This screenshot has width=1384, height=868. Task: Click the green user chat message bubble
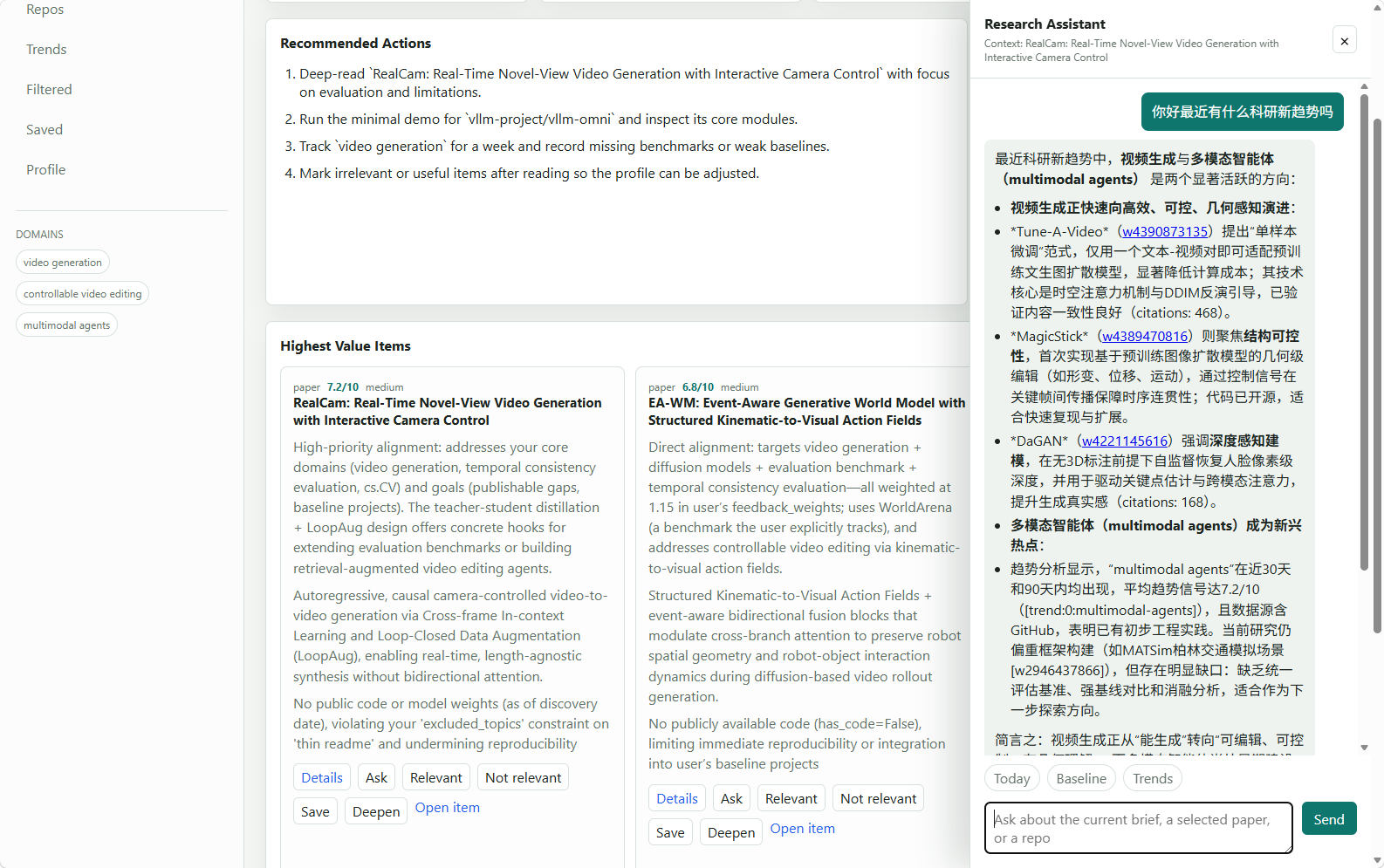click(x=1242, y=112)
